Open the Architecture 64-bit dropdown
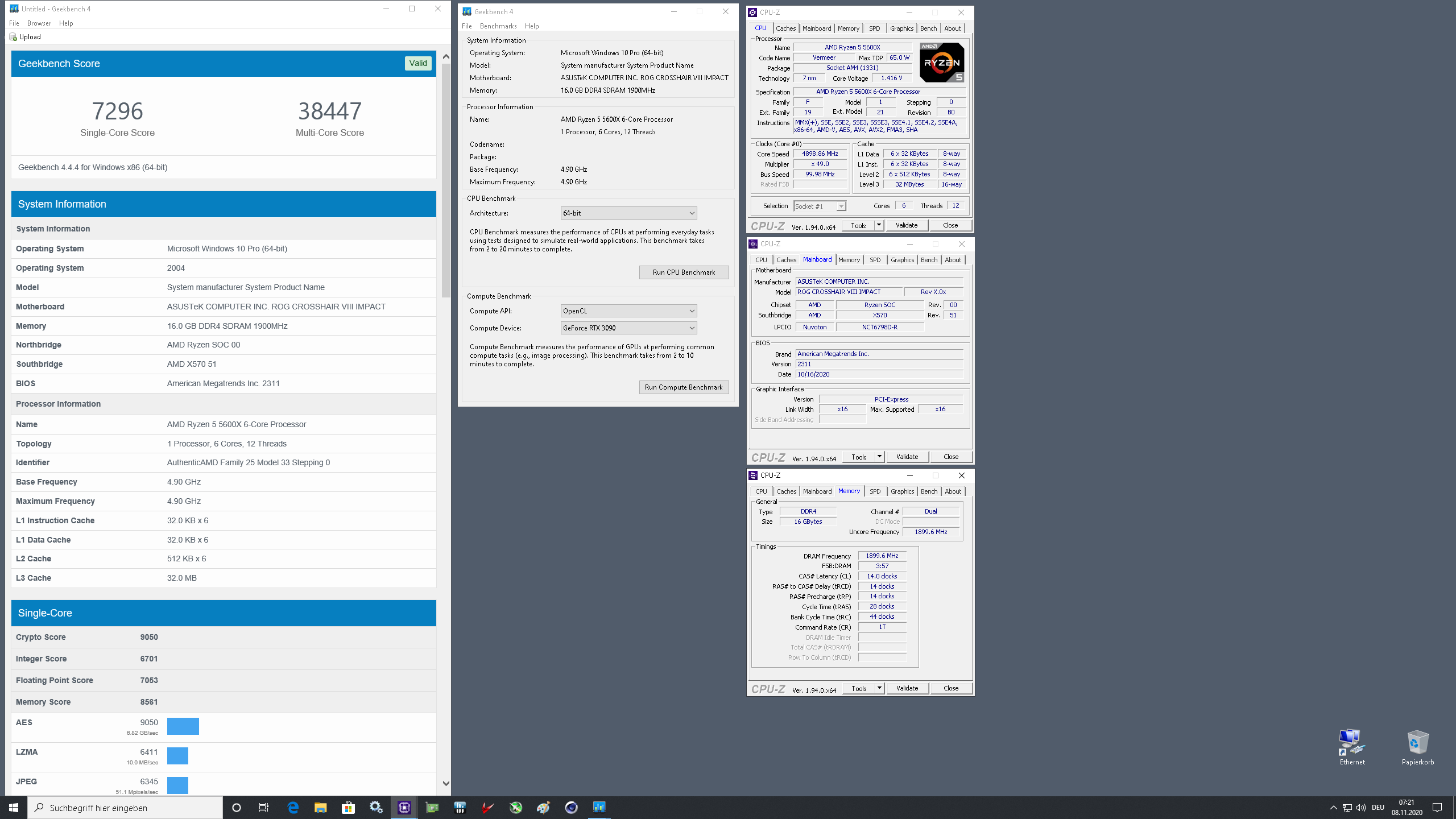Screen dimensions: 1456x819 tap(628, 213)
